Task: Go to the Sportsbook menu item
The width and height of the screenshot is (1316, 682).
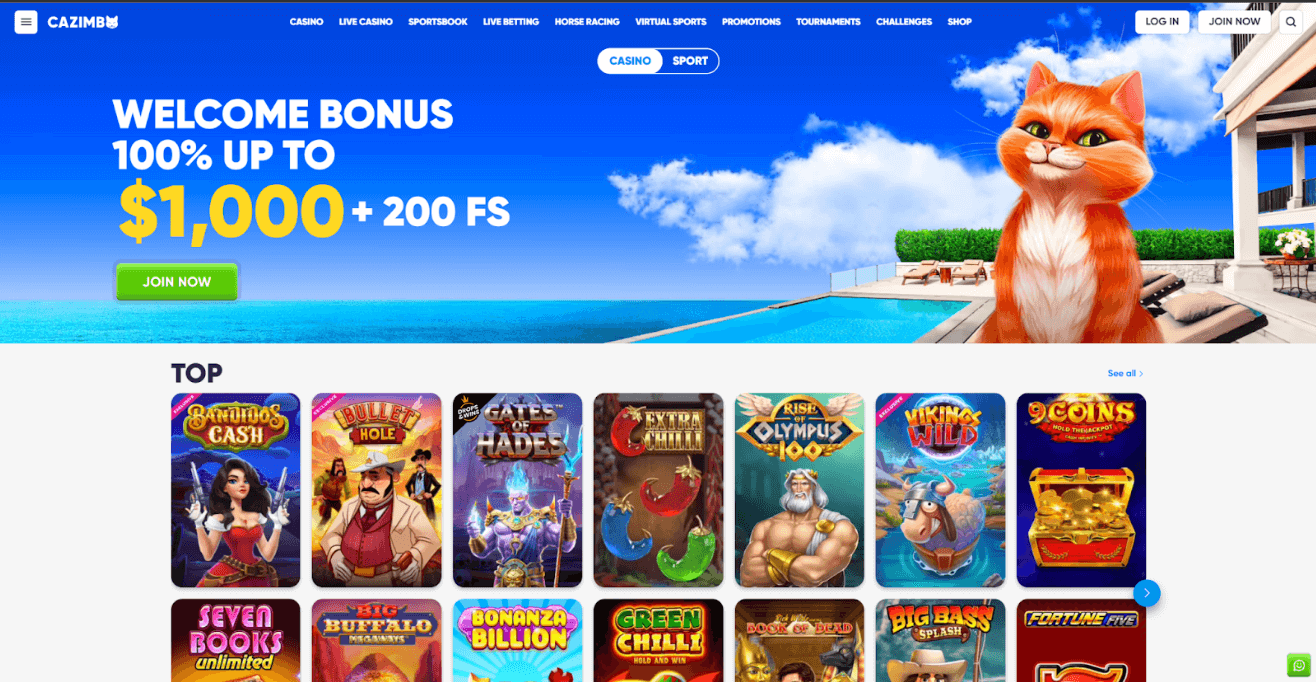Action: click(438, 22)
